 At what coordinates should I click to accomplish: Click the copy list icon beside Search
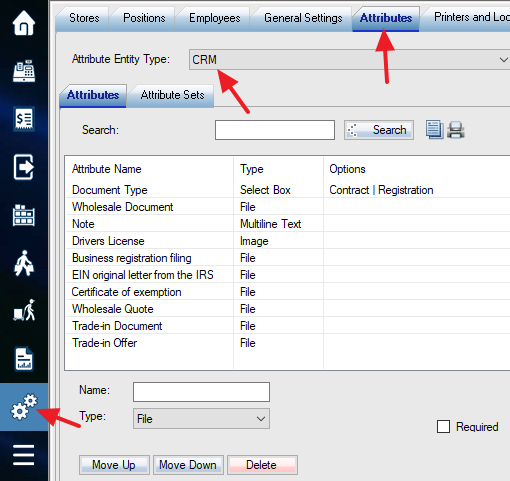pos(434,130)
